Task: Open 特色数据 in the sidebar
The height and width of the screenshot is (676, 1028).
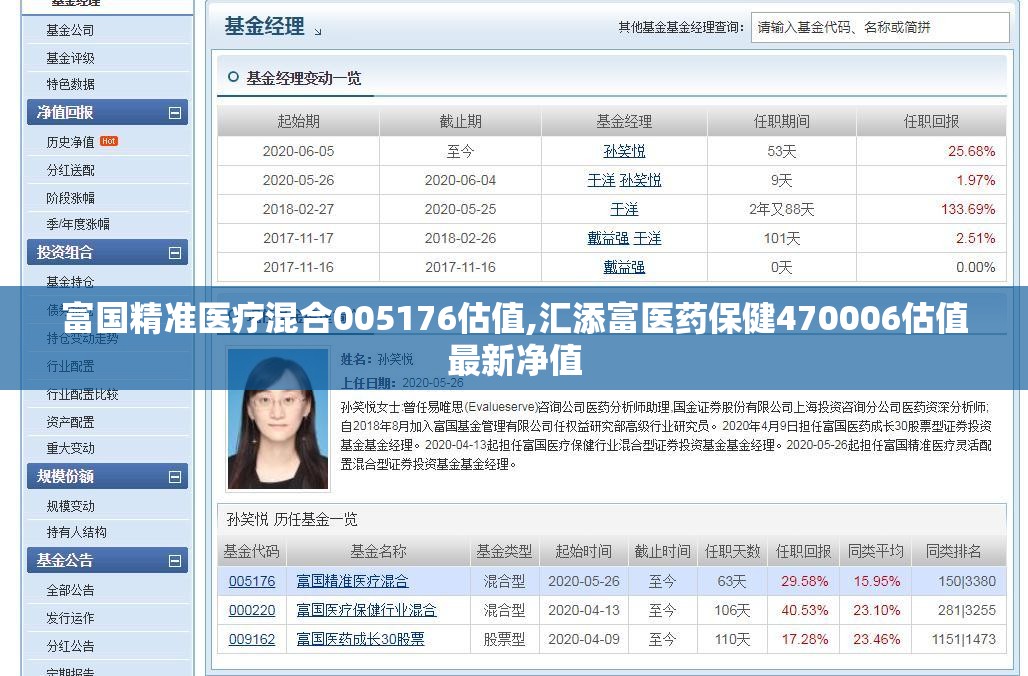Action: (x=70, y=85)
